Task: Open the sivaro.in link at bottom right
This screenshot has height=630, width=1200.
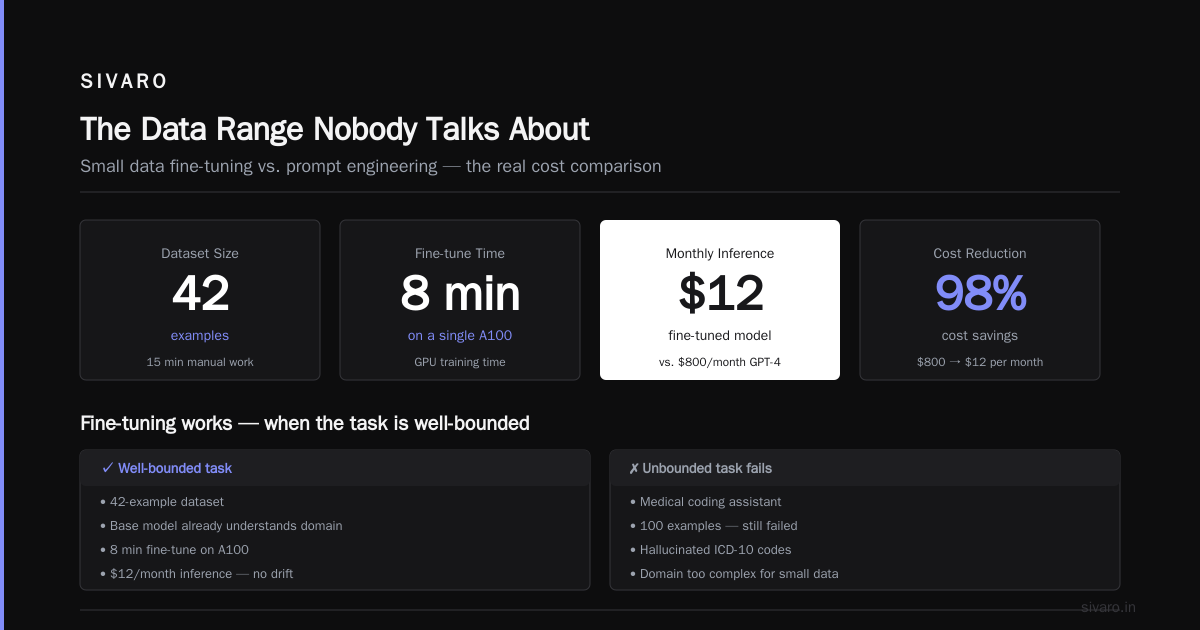Action: (x=1109, y=607)
